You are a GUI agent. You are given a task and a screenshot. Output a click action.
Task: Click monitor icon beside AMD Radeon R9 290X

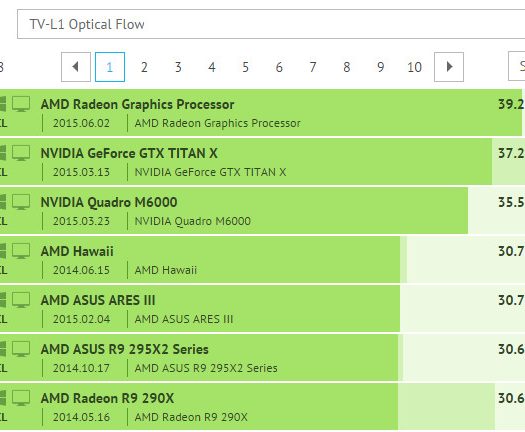coord(21,398)
